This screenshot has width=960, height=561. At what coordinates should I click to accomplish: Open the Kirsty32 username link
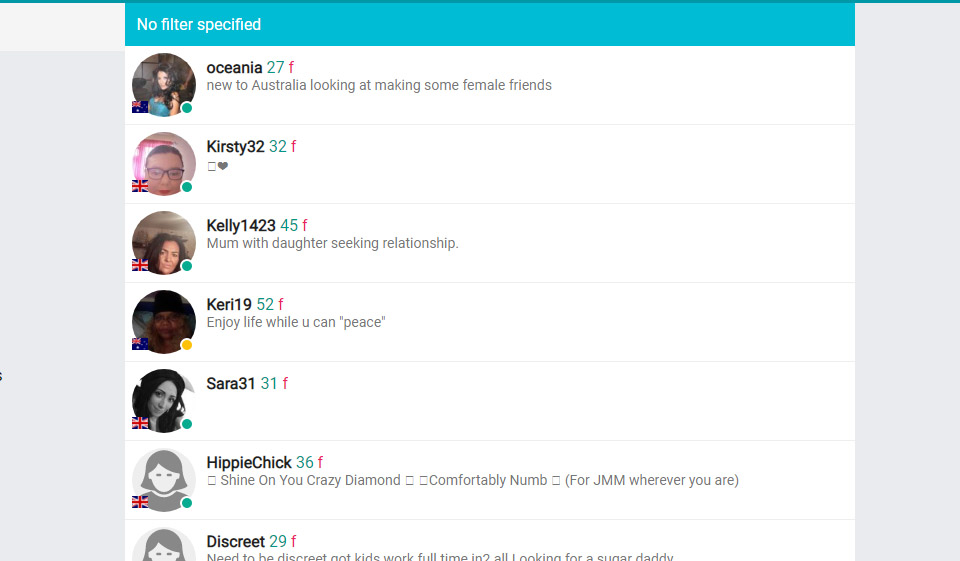[235, 147]
